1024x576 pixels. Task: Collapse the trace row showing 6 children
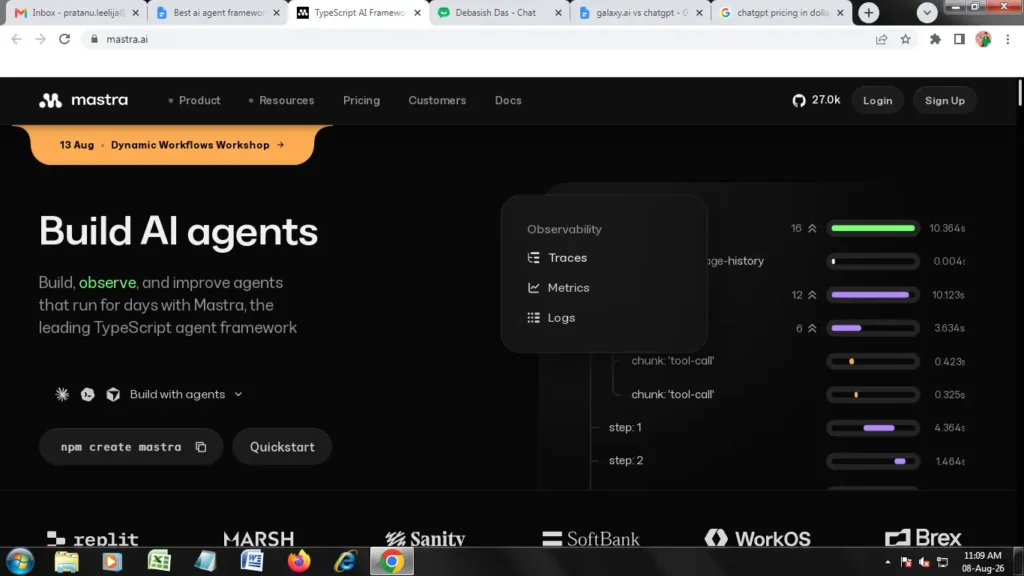coord(812,328)
